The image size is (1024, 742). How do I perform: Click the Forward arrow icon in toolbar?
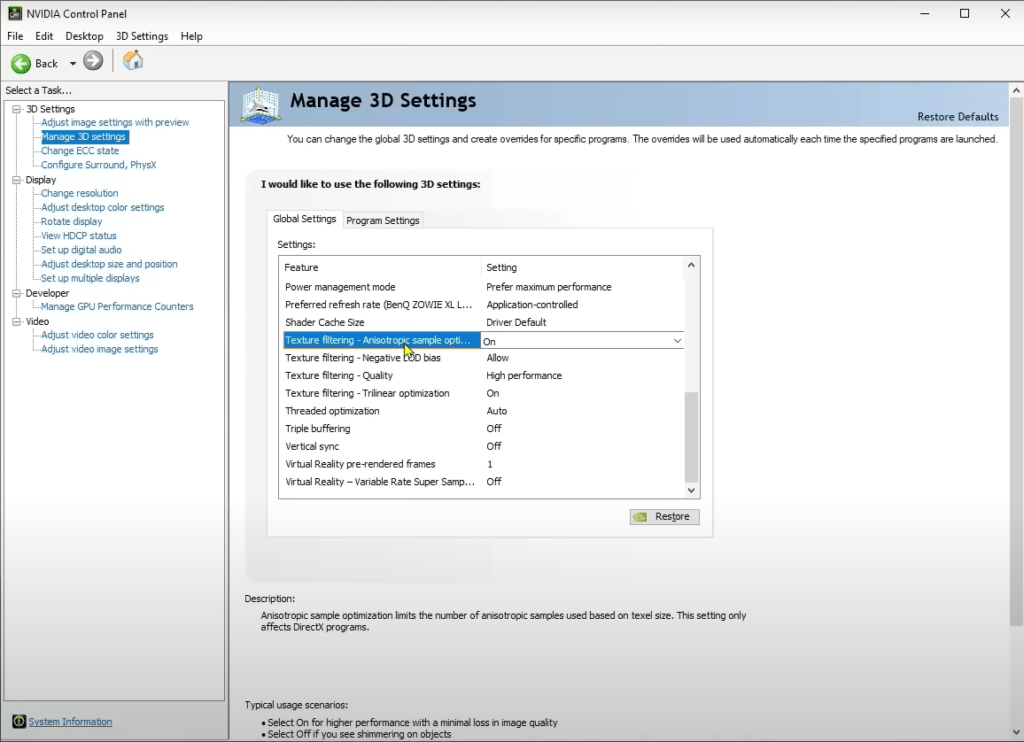click(93, 62)
